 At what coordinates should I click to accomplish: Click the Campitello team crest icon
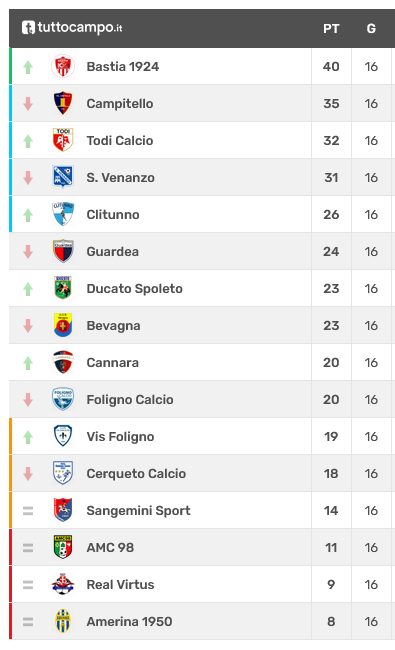coord(63,103)
